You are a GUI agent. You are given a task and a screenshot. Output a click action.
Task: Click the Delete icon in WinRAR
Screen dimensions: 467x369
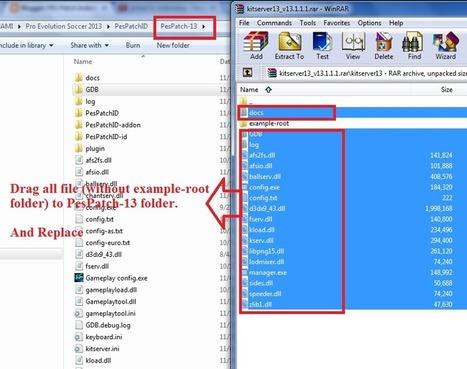pos(384,46)
